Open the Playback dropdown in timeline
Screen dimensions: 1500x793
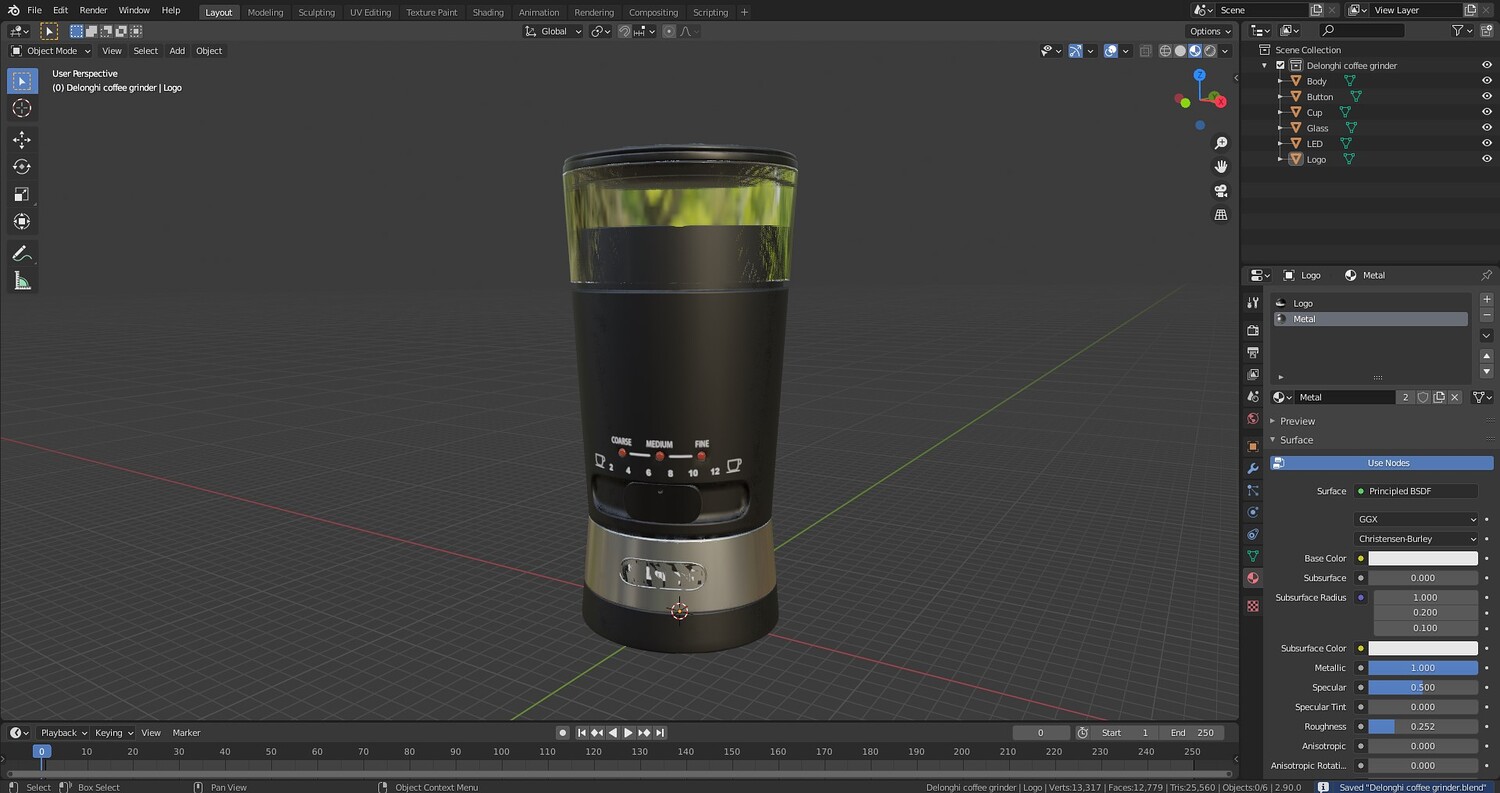pos(63,733)
